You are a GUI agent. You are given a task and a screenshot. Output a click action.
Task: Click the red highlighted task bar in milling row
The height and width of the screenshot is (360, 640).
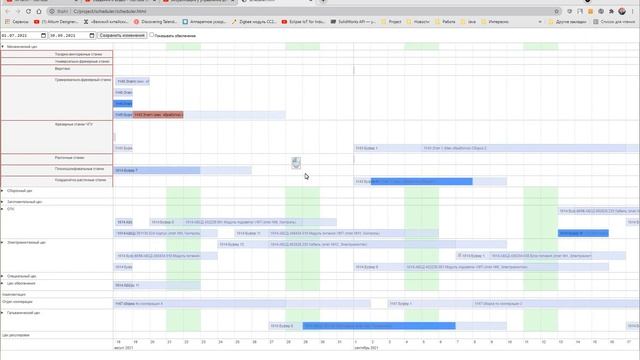(x=158, y=115)
